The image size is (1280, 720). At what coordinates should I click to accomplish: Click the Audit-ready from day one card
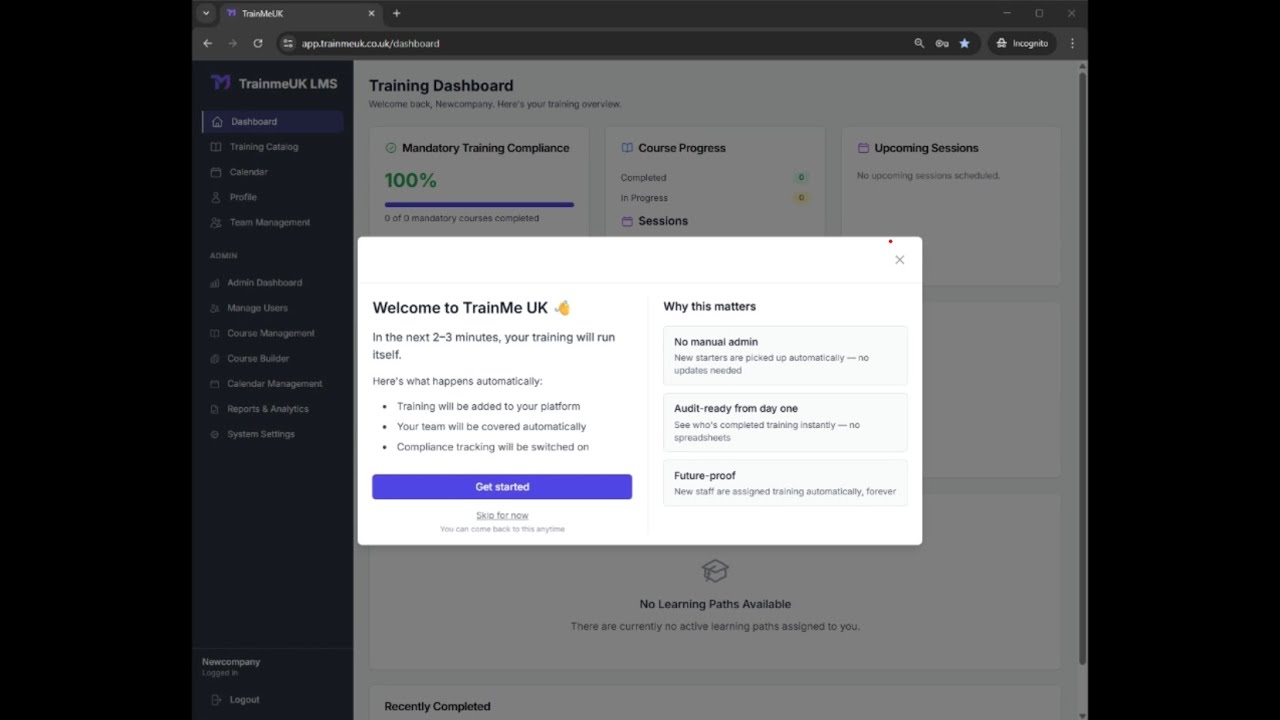[785, 422]
